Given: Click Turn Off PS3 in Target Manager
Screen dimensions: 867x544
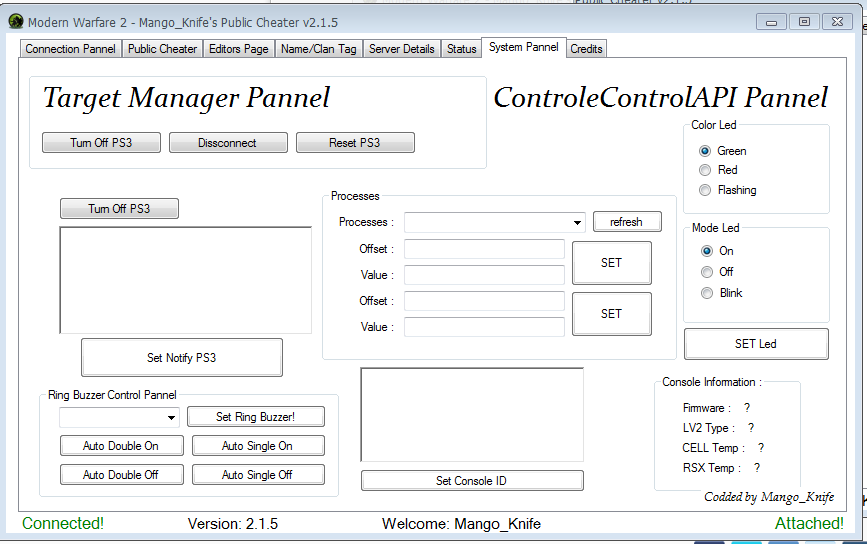Looking at the screenshot, I should pos(101,143).
